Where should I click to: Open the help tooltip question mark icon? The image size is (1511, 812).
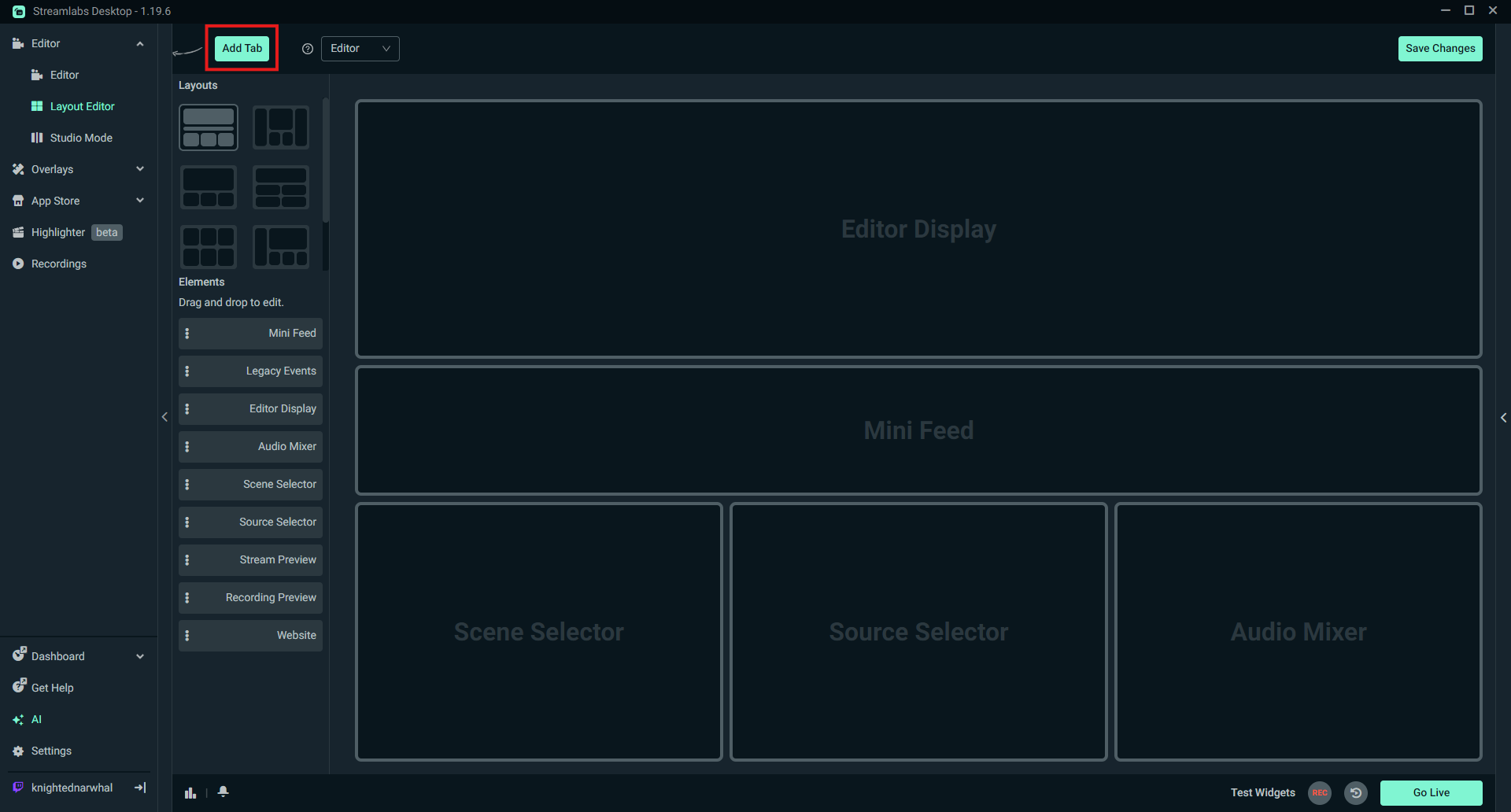[x=307, y=48]
